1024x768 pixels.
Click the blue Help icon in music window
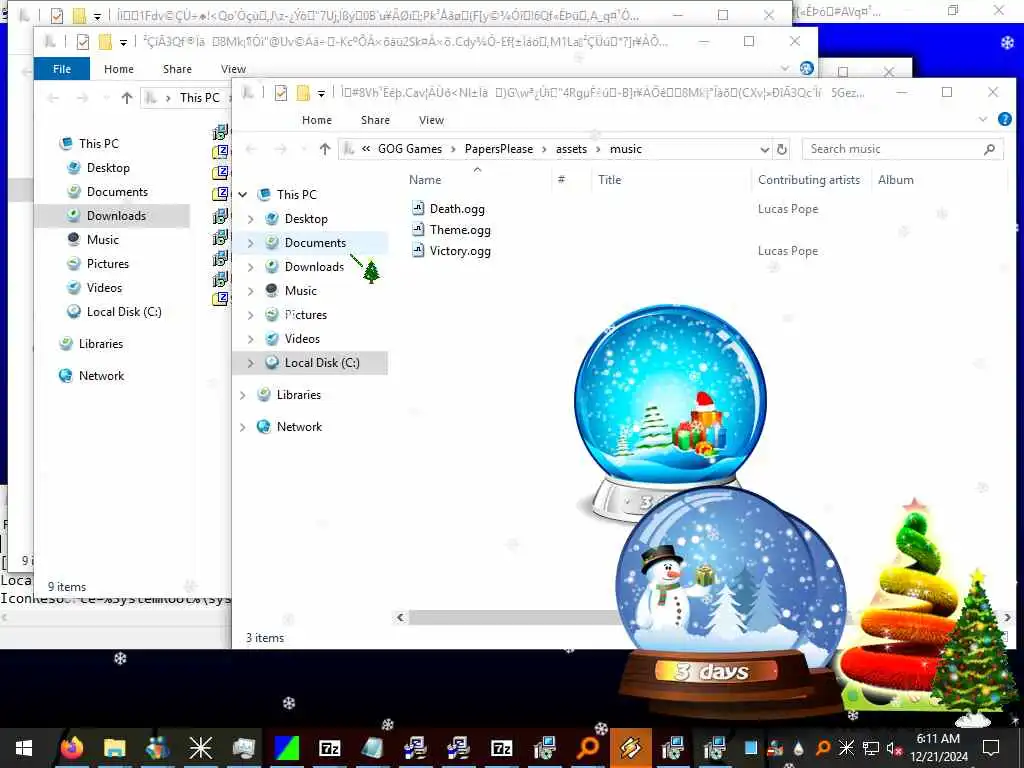click(x=1004, y=120)
